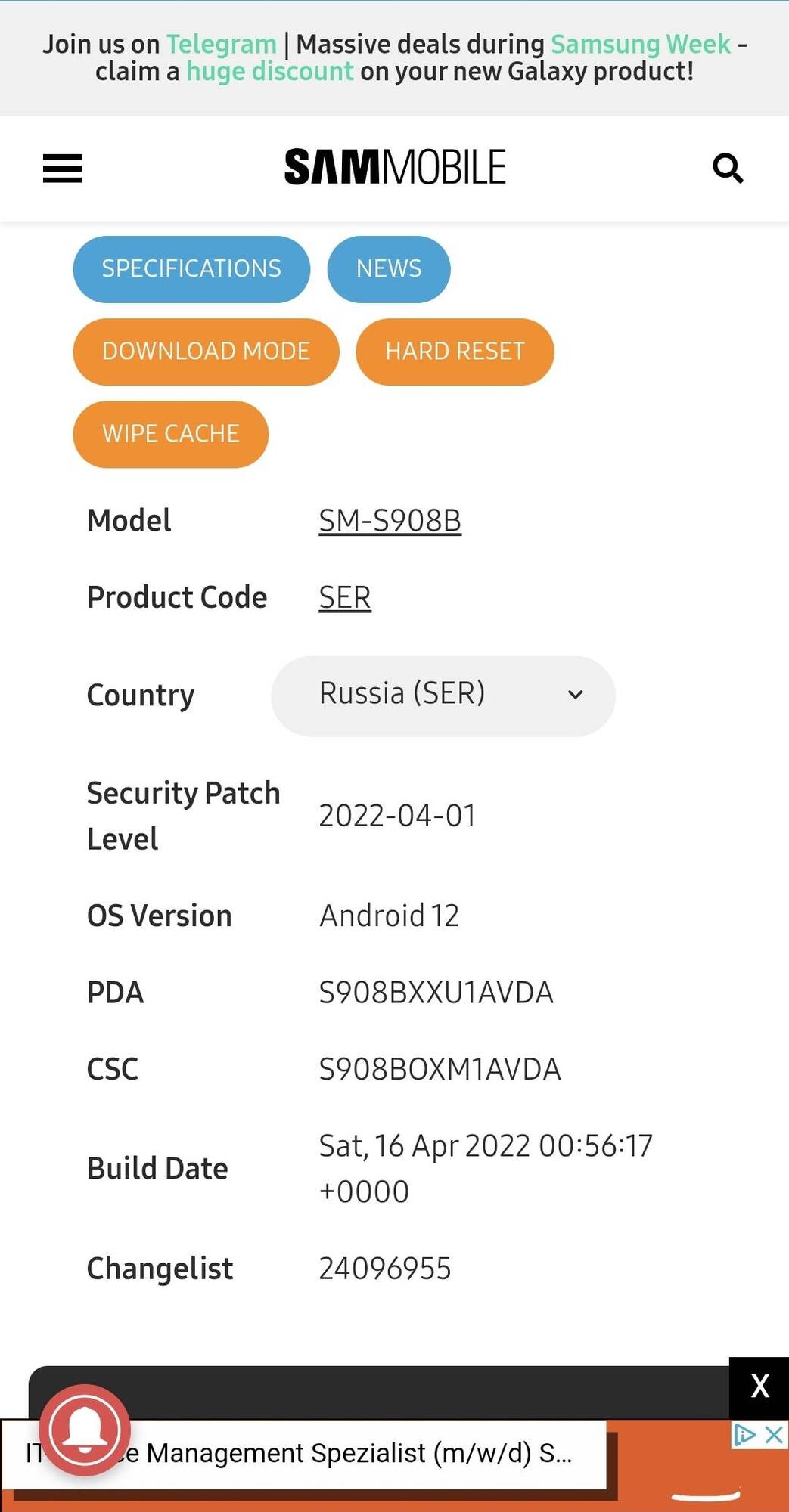Click the country dropdown chevron arrow

[576, 694]
